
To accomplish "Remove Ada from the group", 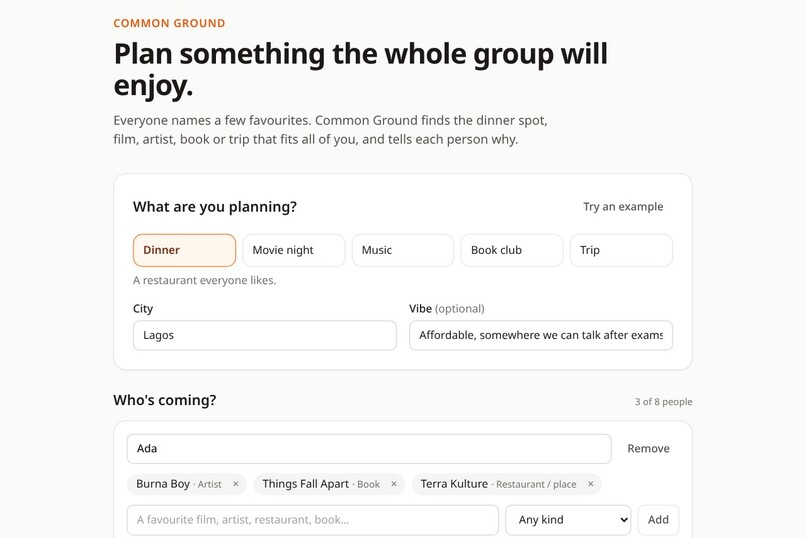I will click(648, 449).
